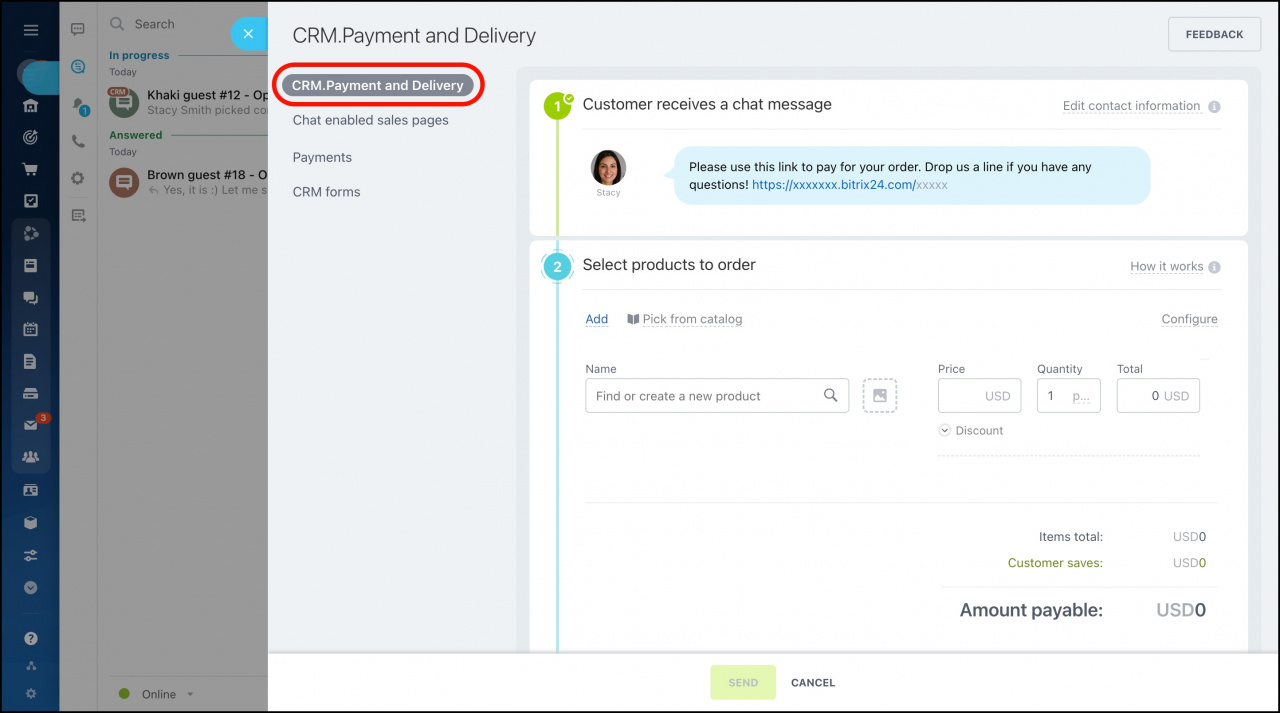Viewport: 1280px width, 713px height.
Task: Click info icon next to Edit contact information
Action: click(1214, 107)
